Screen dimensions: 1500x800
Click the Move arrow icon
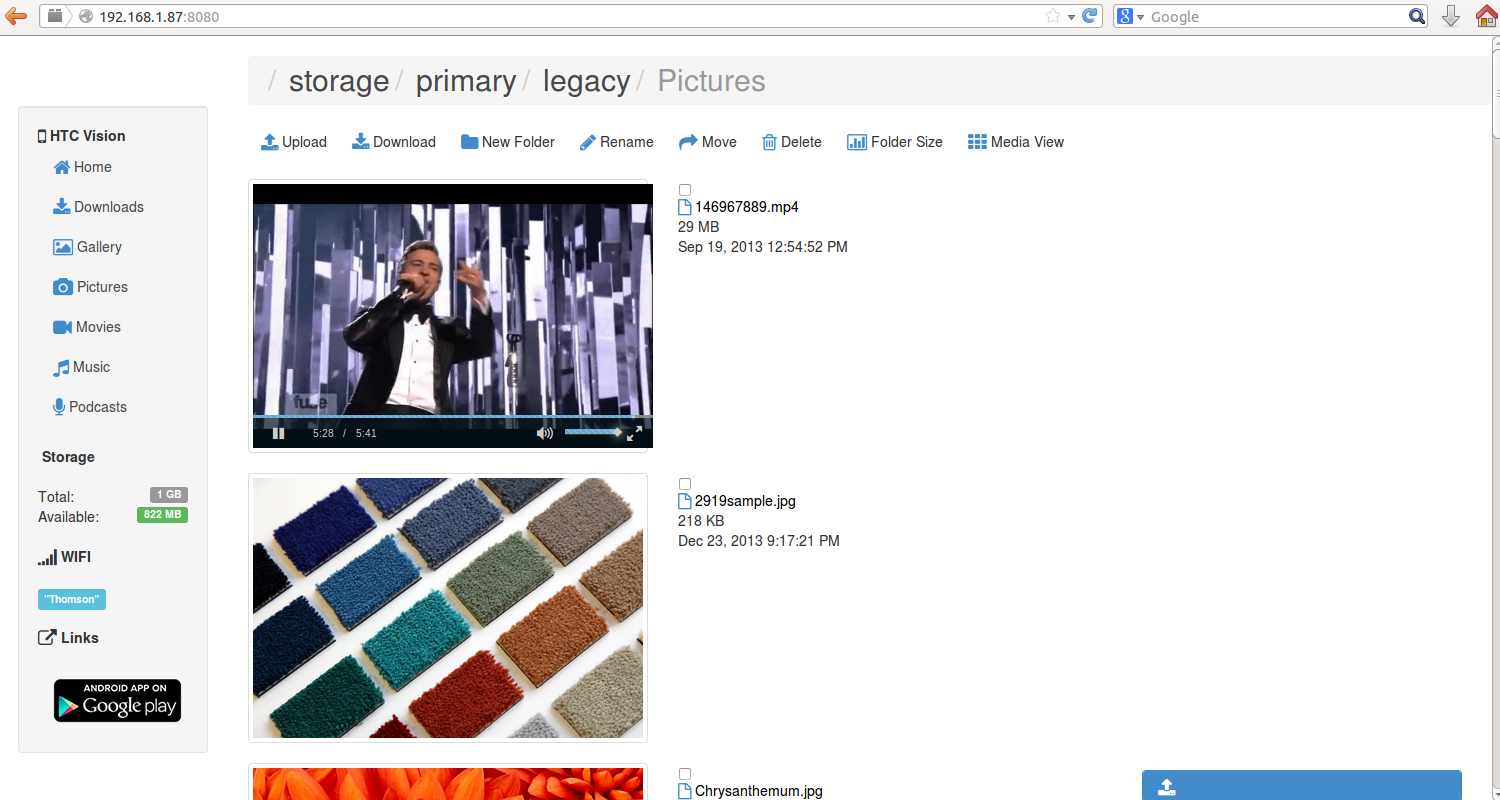click(x=688, y=142)
